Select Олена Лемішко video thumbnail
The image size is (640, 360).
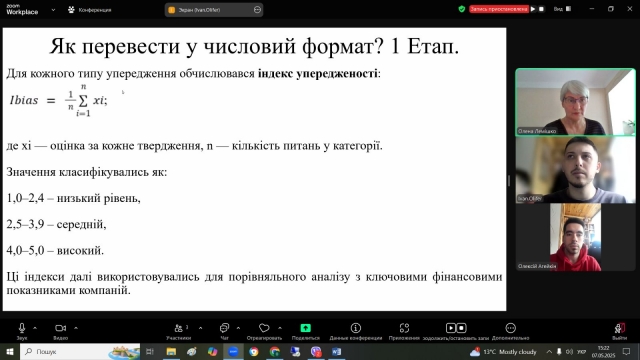coord(576,102)
